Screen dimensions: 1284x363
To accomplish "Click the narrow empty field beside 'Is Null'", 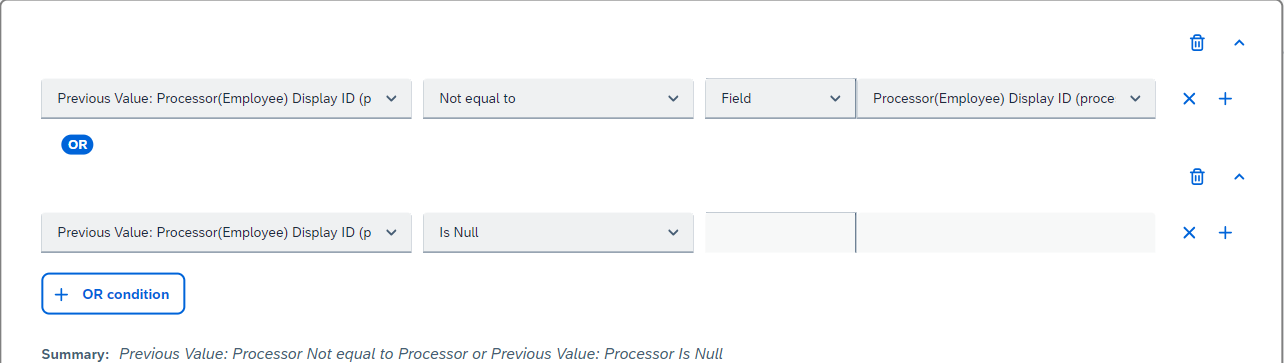I will point(780,233).
